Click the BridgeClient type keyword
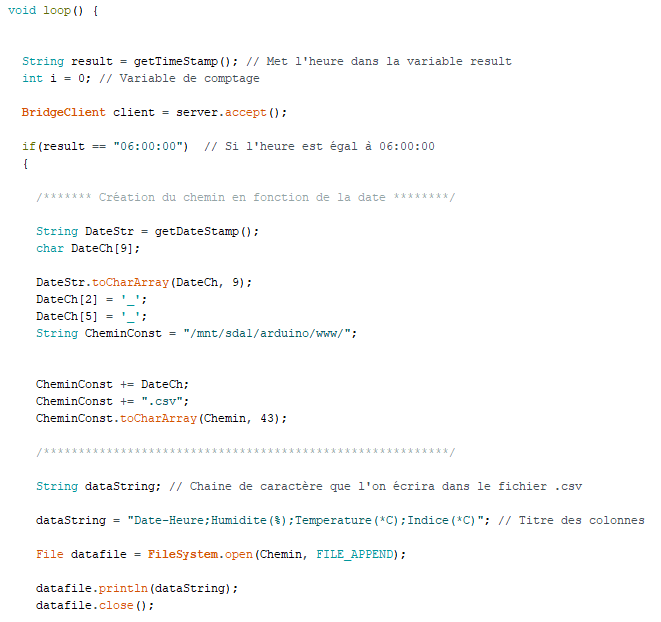Viewport: 661px width, 622px height. [63, 112]
